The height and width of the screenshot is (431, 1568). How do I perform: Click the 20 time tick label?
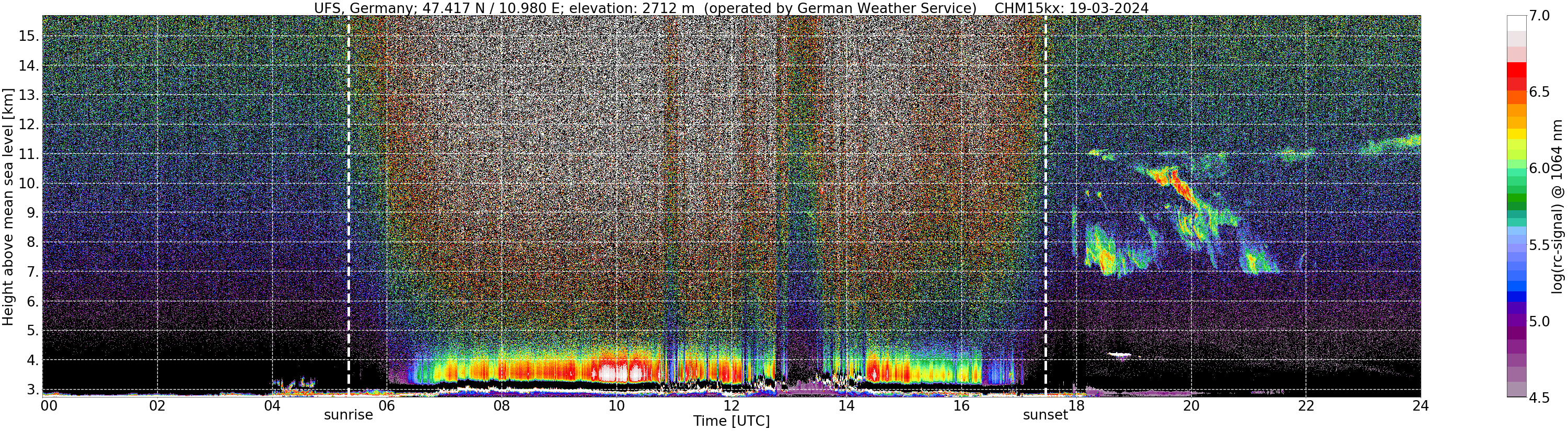pos(1191,405)
